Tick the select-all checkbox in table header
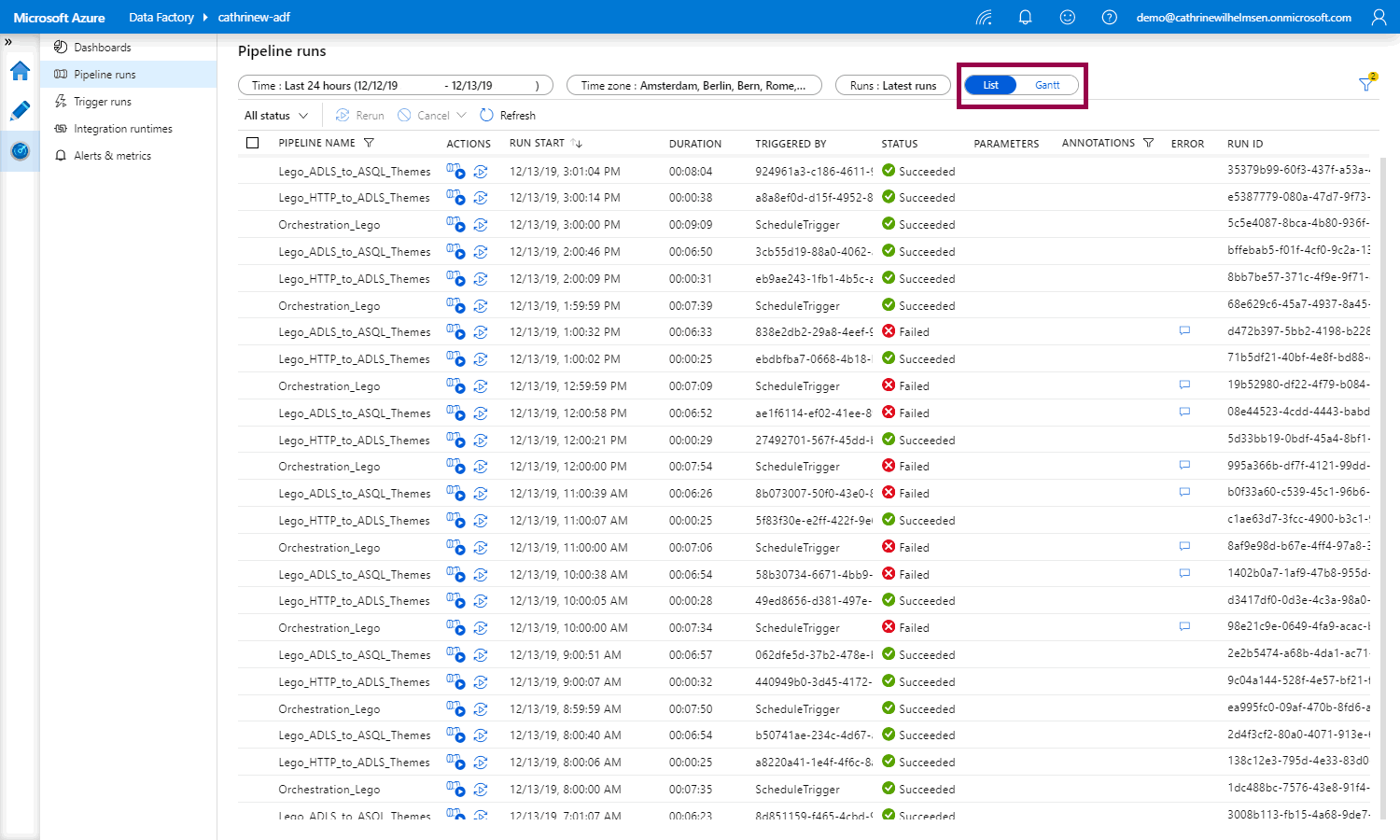This screenshot has height=840, width=1400. click(252, 143)
